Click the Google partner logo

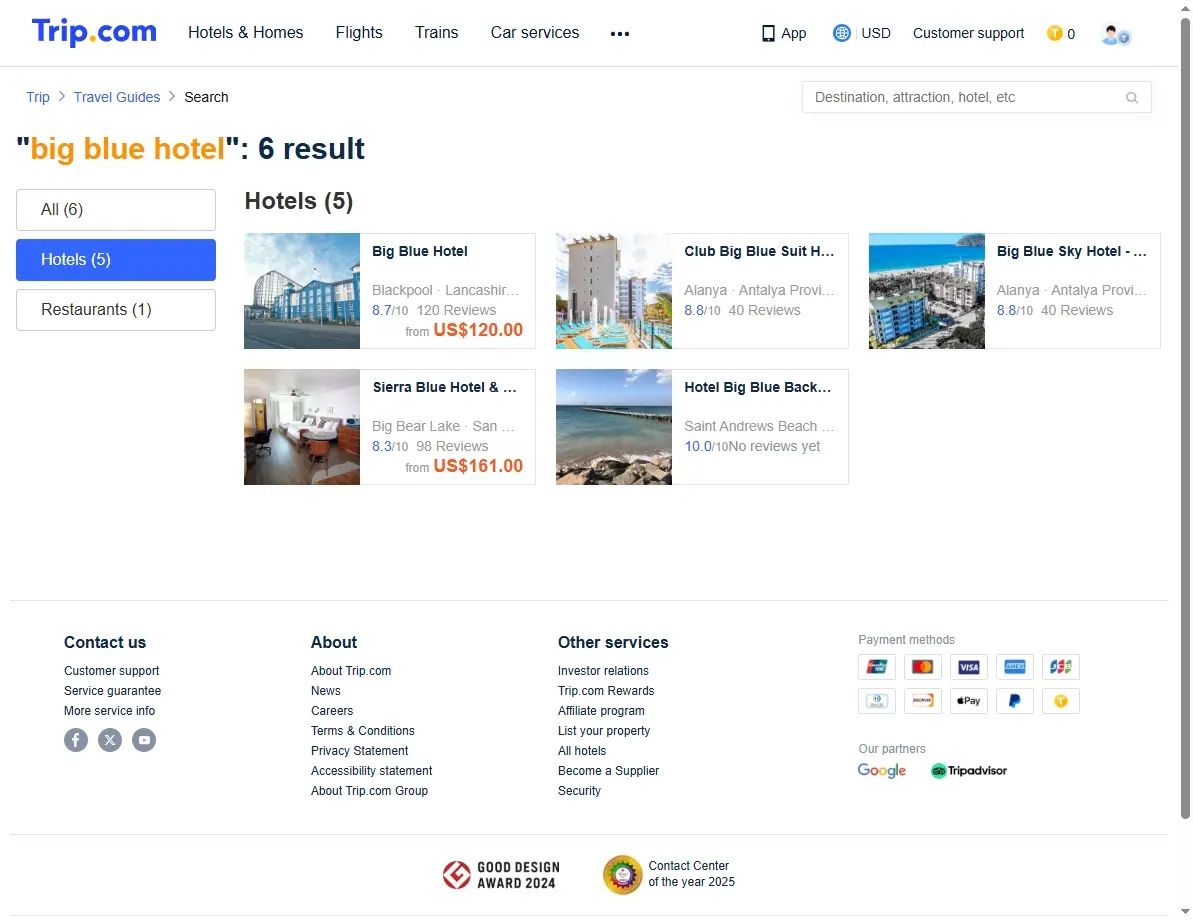pyautogui.click(x=882, y=770)
